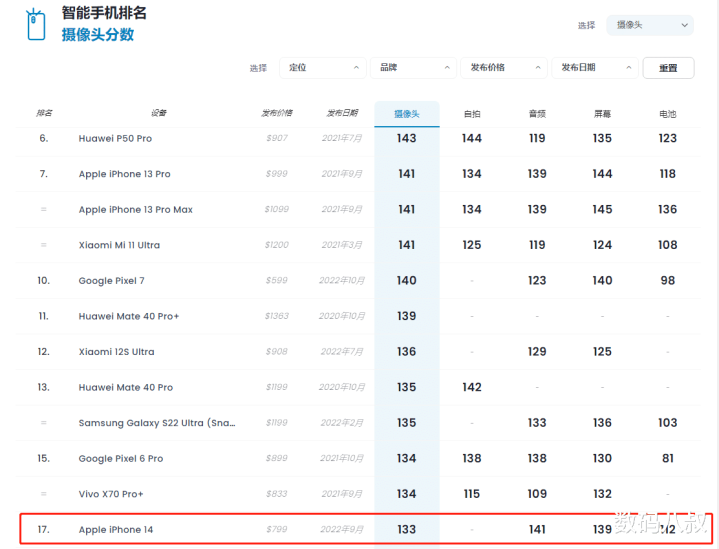
Task: Click release date 2022年7月 for Xiaomi 12S Ultra
Action: click(342, 351)
